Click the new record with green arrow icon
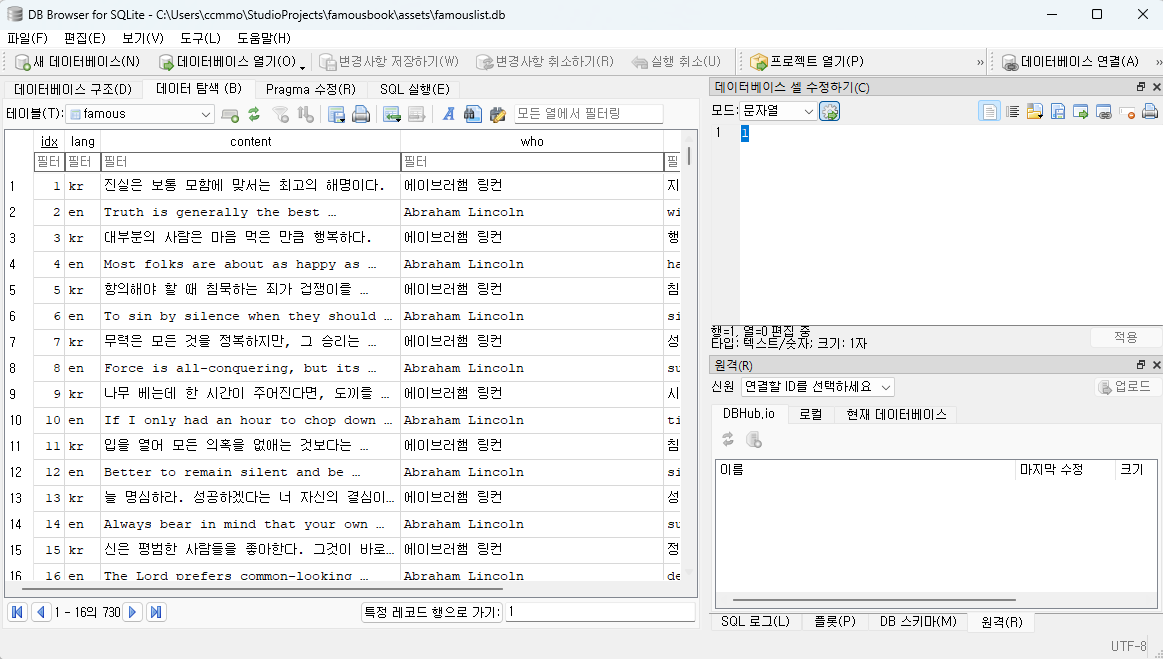The height and width of the screenshot is (659, 1163). click(x=392, y=114)
